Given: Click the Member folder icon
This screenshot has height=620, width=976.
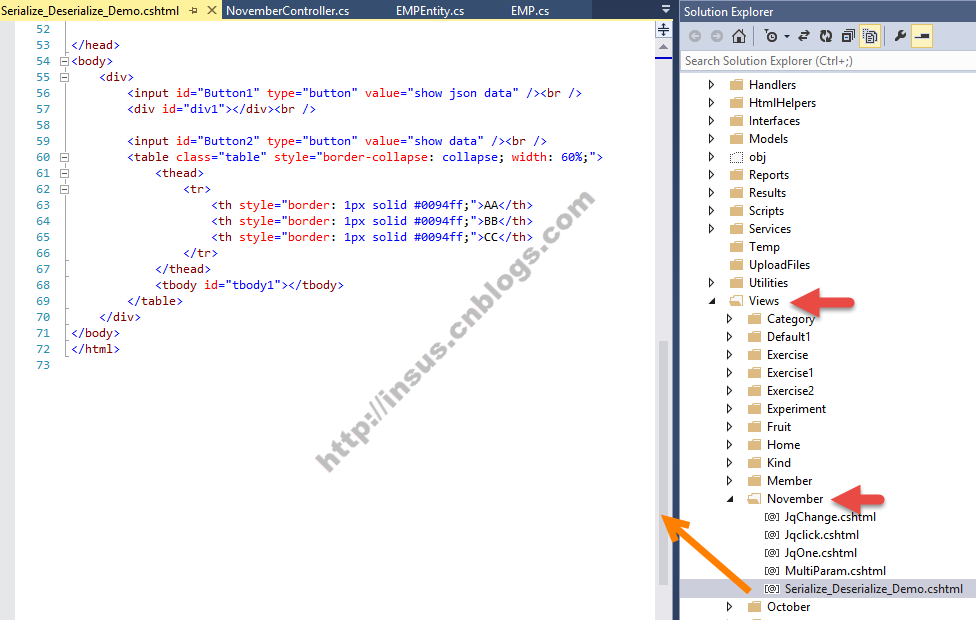Looking at the screenshot, I should [754, 482].
